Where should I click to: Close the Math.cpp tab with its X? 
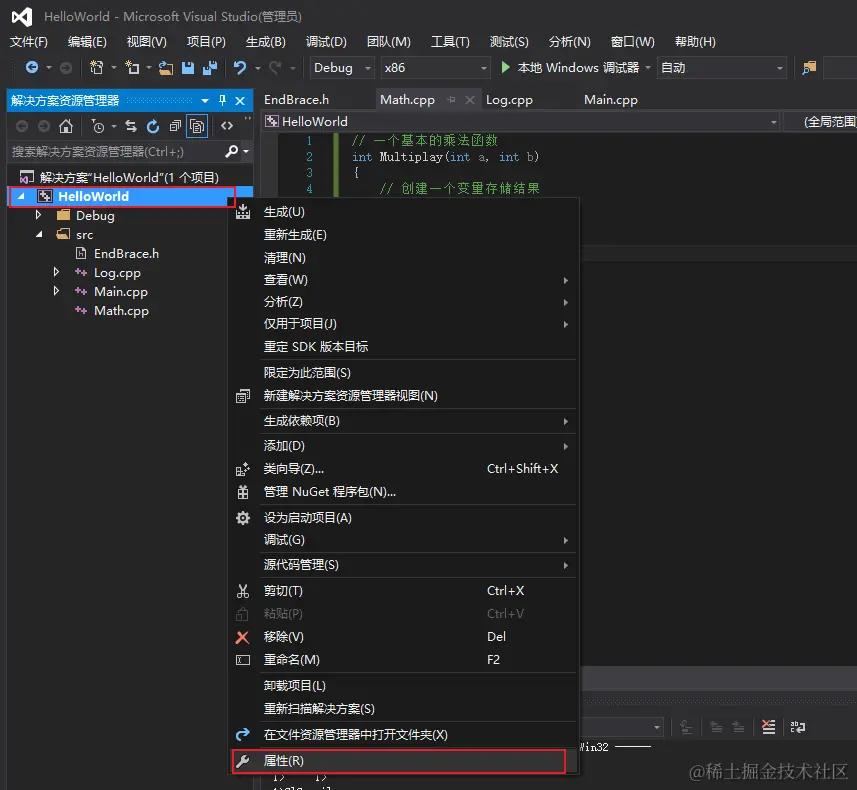pyautogui.click(x=469, y=100)
